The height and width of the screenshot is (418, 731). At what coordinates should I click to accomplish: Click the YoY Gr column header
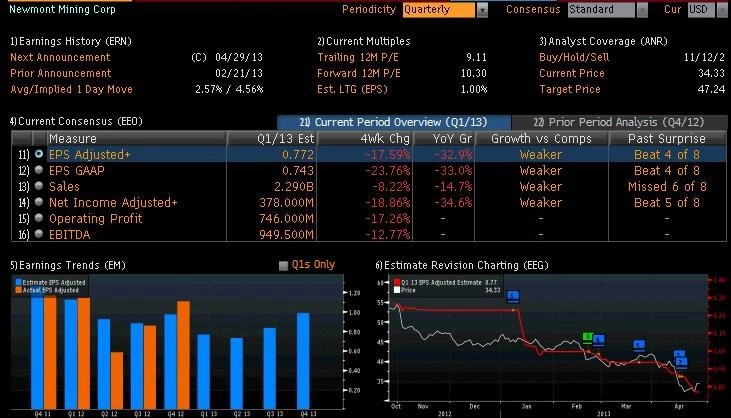[444, 138]
